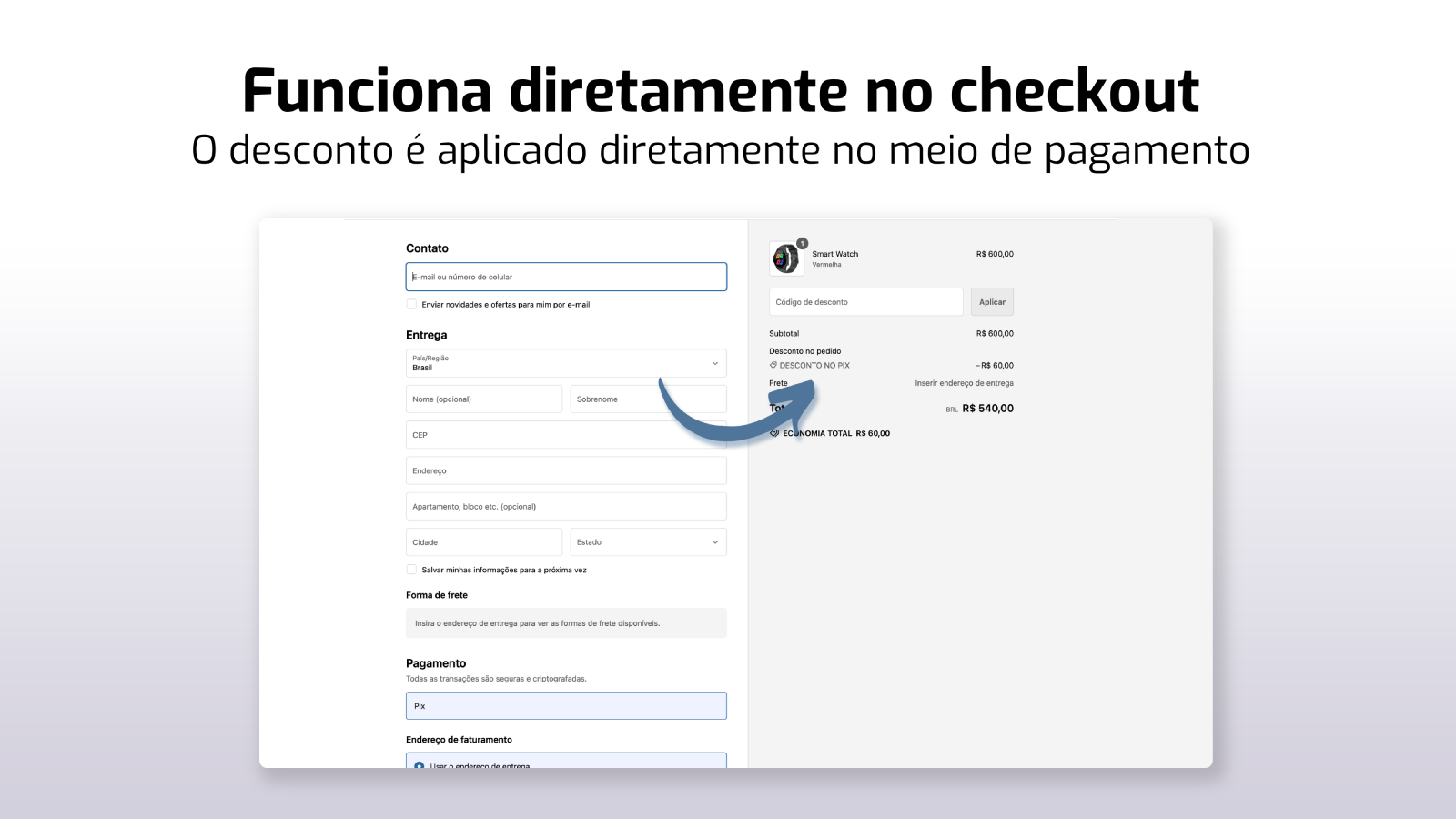Viewport: 1456px width, 819px height.
Task: Open the País/Região Brasil dropdown
Action: [x=566, y=363]
